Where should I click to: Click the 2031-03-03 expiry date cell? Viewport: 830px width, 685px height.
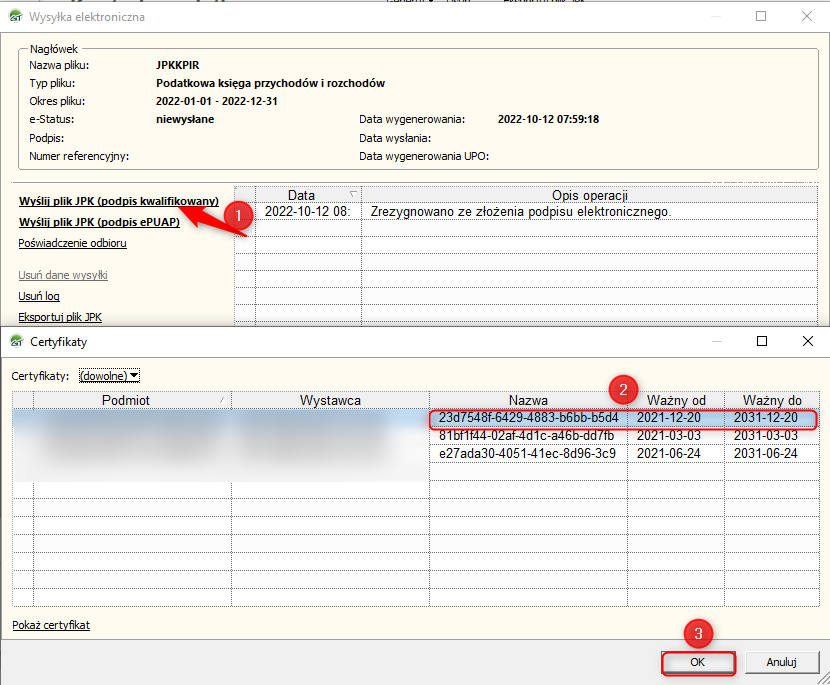pos(765,436)
